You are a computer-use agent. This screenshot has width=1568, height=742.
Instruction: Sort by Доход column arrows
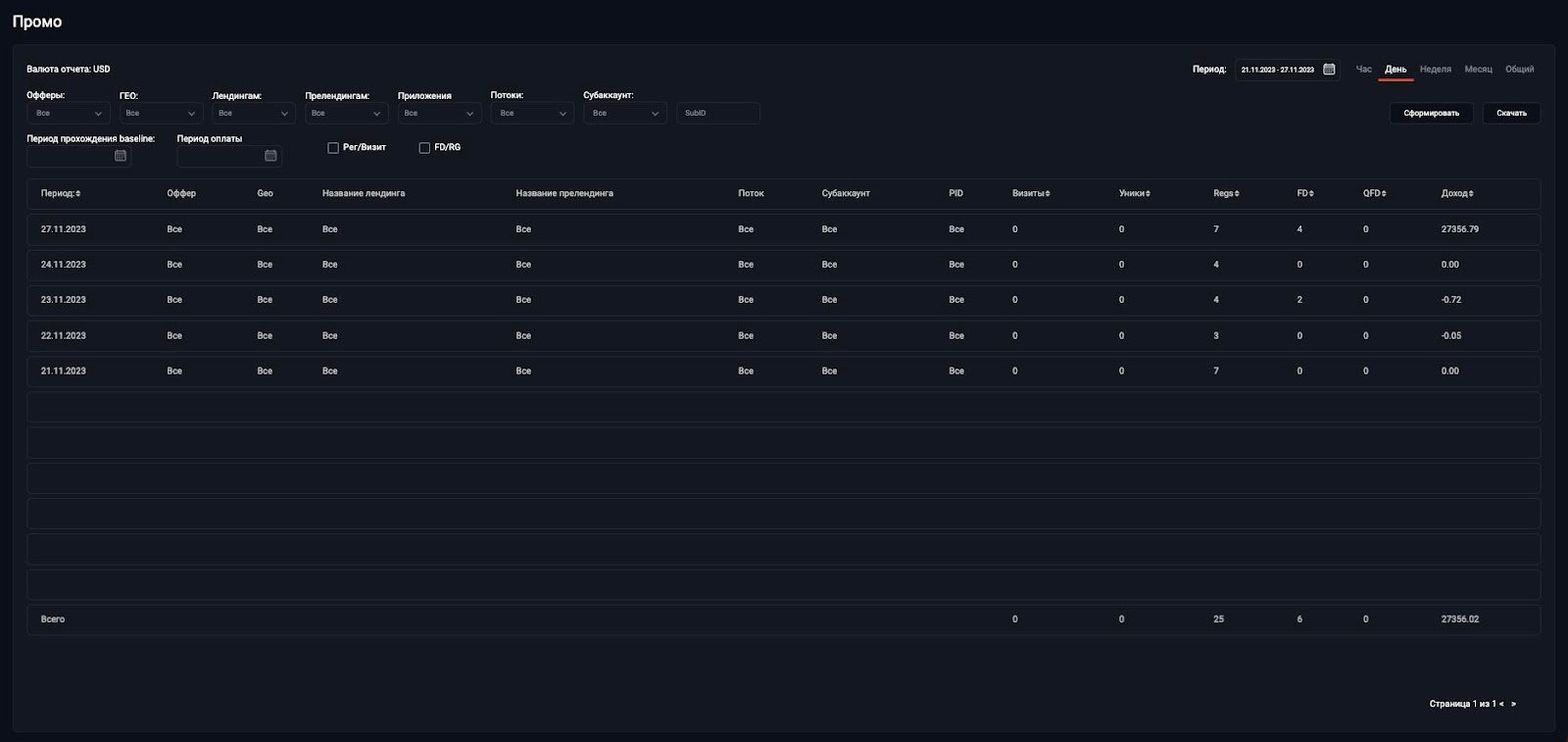1471,194
